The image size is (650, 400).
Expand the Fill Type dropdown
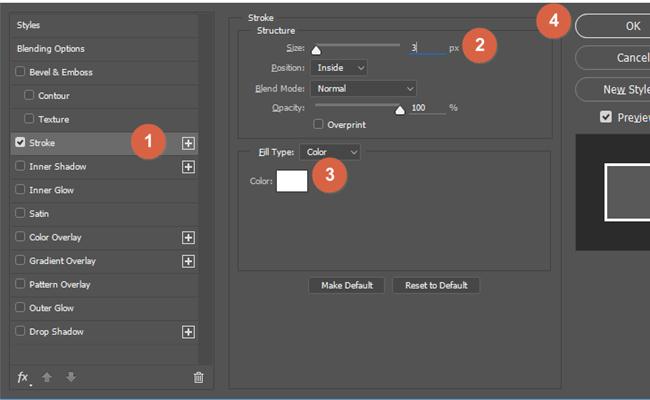coord(329,152)
